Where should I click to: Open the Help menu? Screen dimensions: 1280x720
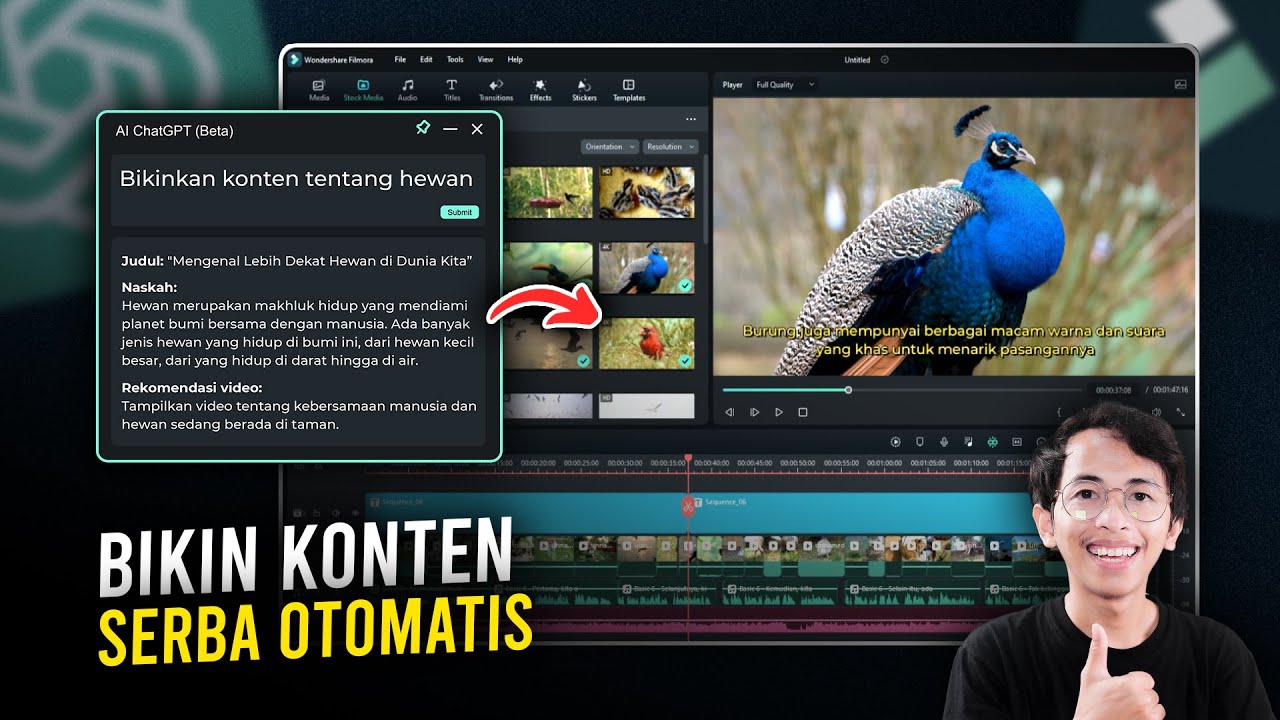click(x=515, y=60)
